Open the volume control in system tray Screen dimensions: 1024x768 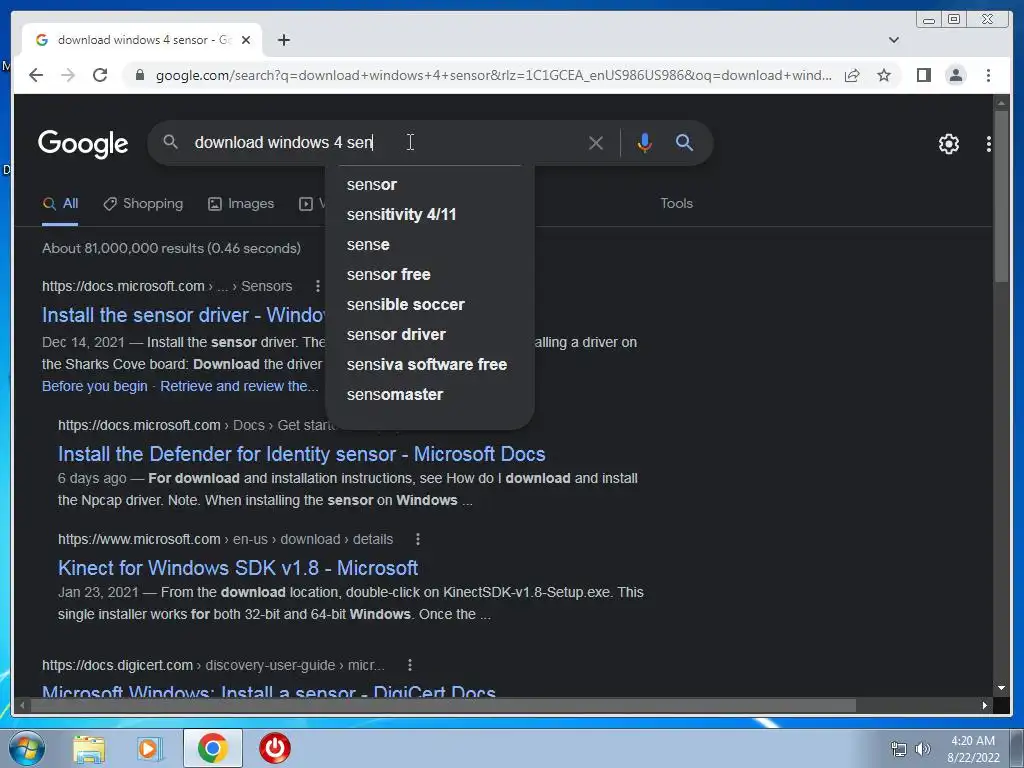(922, 749)
